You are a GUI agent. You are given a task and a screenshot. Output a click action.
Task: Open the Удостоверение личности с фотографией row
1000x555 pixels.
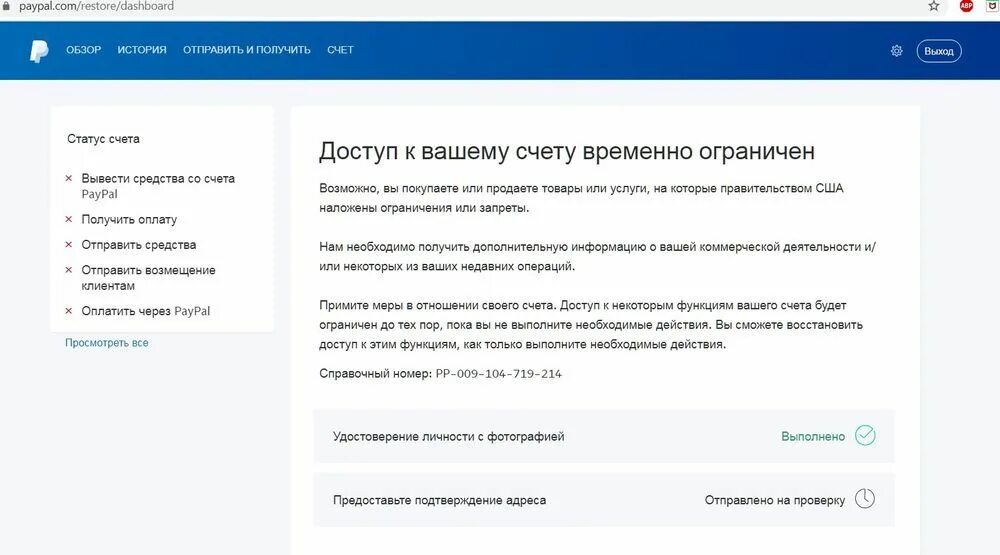pos(604,436)
